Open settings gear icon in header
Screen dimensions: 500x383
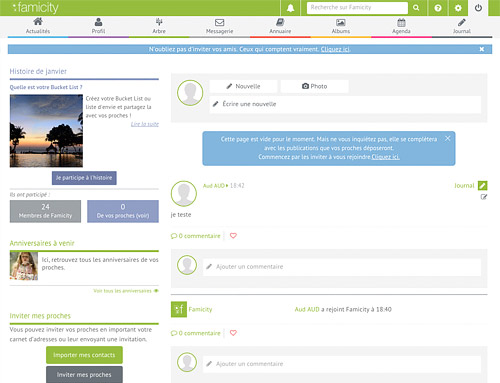458,8
